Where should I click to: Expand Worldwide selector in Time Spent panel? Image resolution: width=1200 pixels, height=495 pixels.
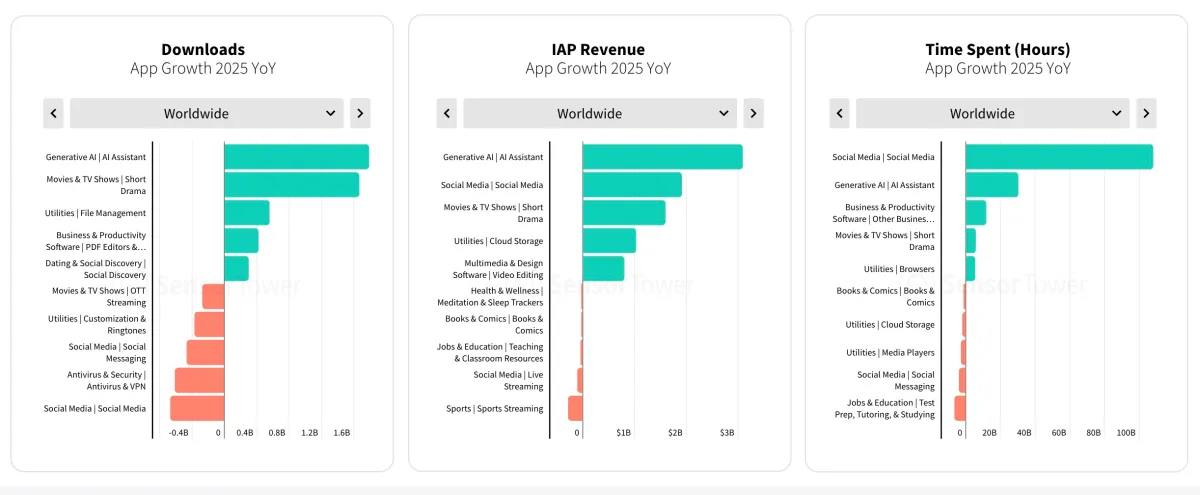[x=993, y=113]
